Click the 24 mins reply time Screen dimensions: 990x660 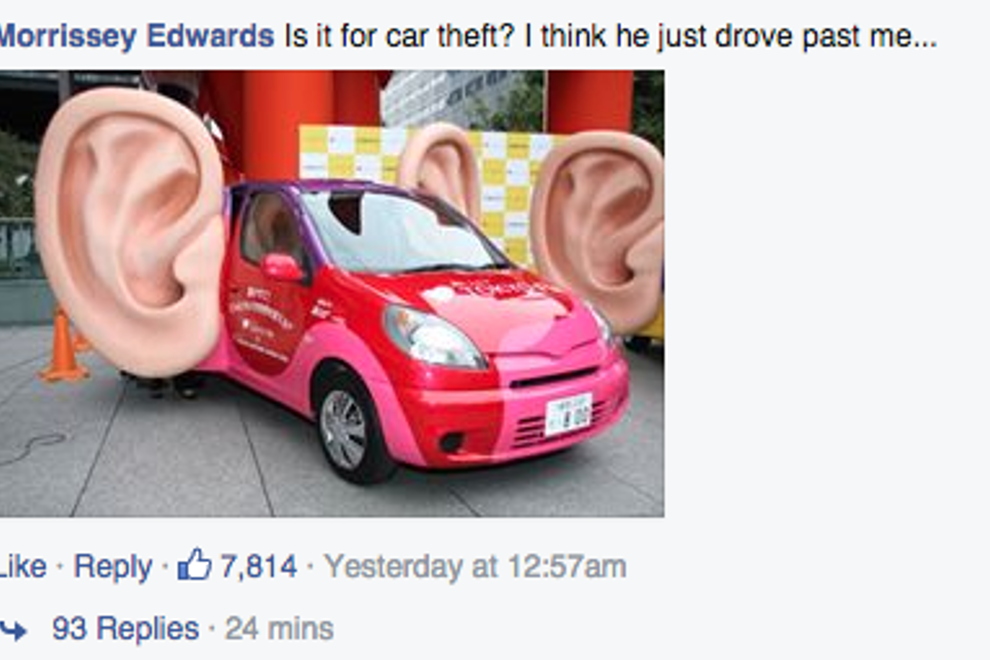pyautogui.click(x=279, y=628)
